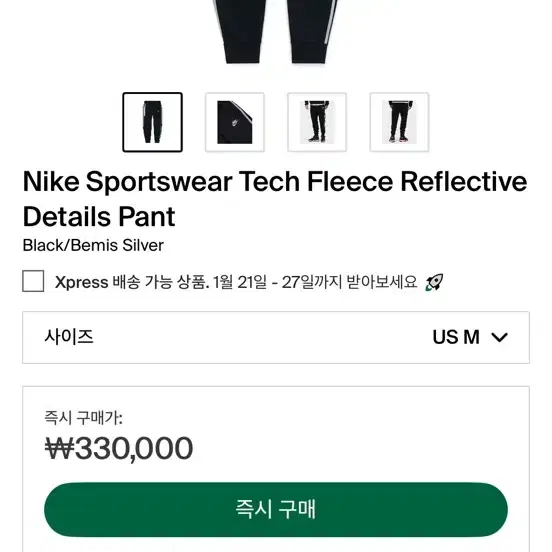Viewport: 552px width, 552px height.
Task: Click the Details Pant line of the title
Action: pyautogui.click(x=99, y=217)
